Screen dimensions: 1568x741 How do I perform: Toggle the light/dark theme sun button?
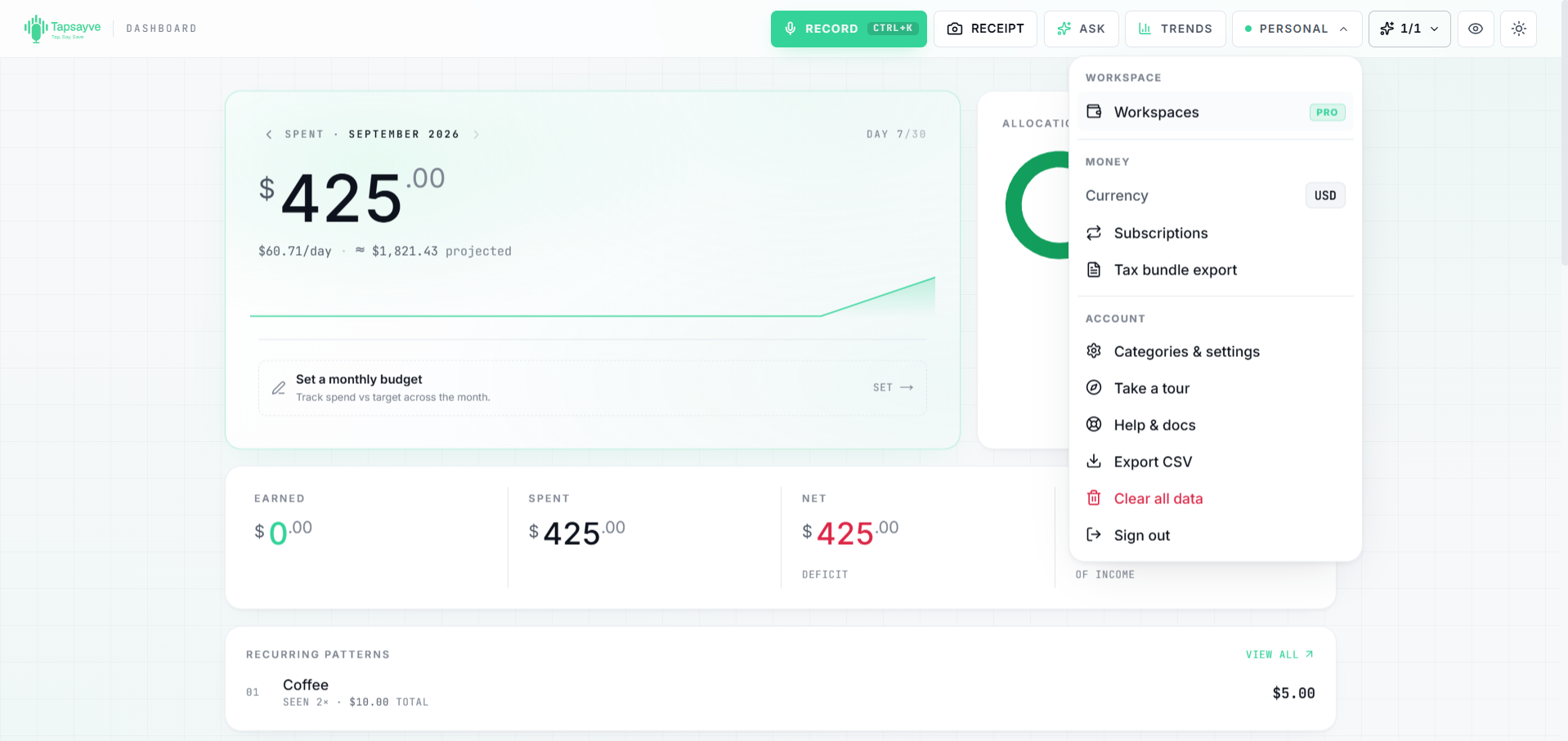[1519, 29]
